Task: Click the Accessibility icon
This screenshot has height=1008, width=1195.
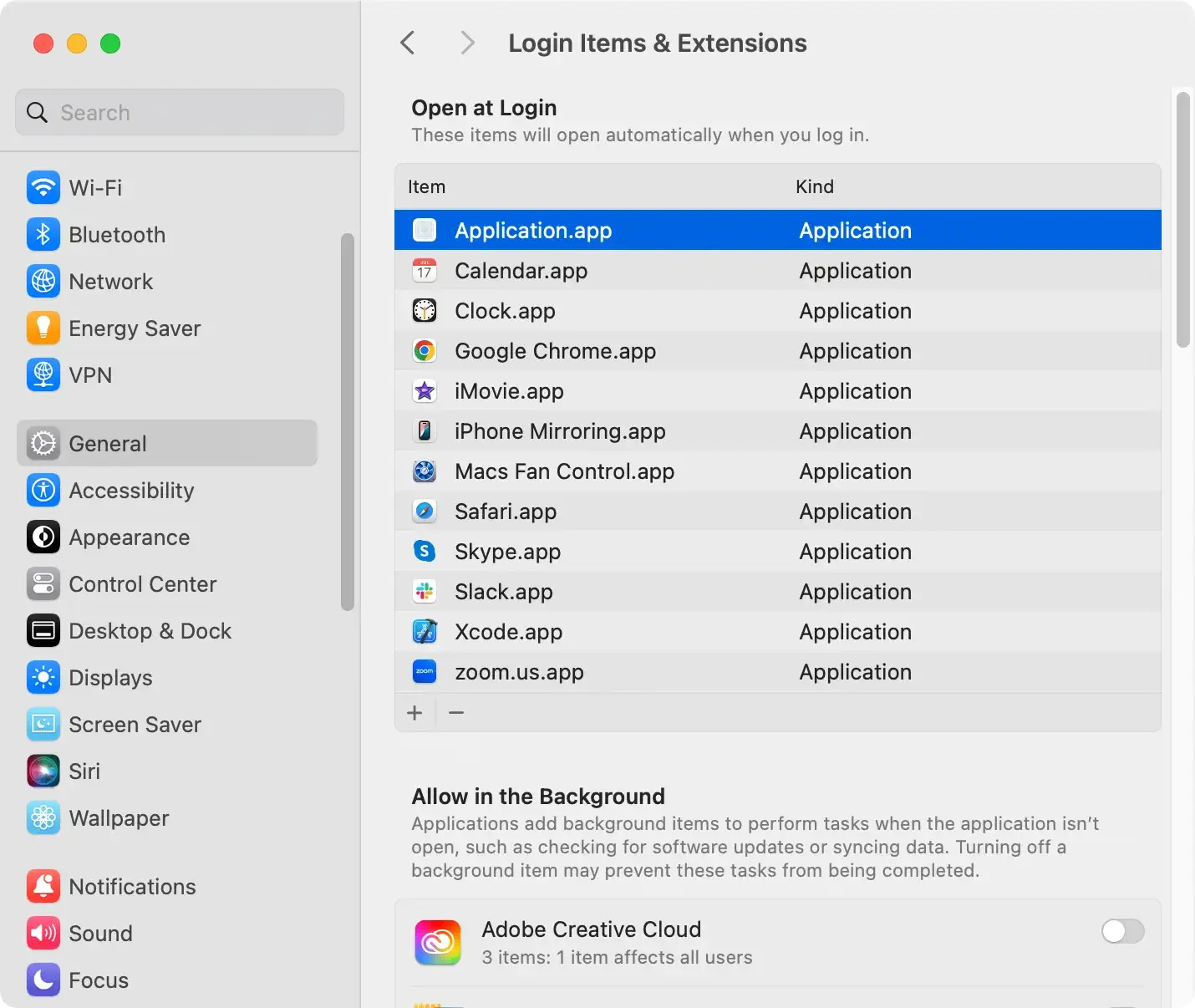Action: tap(43, 490)
